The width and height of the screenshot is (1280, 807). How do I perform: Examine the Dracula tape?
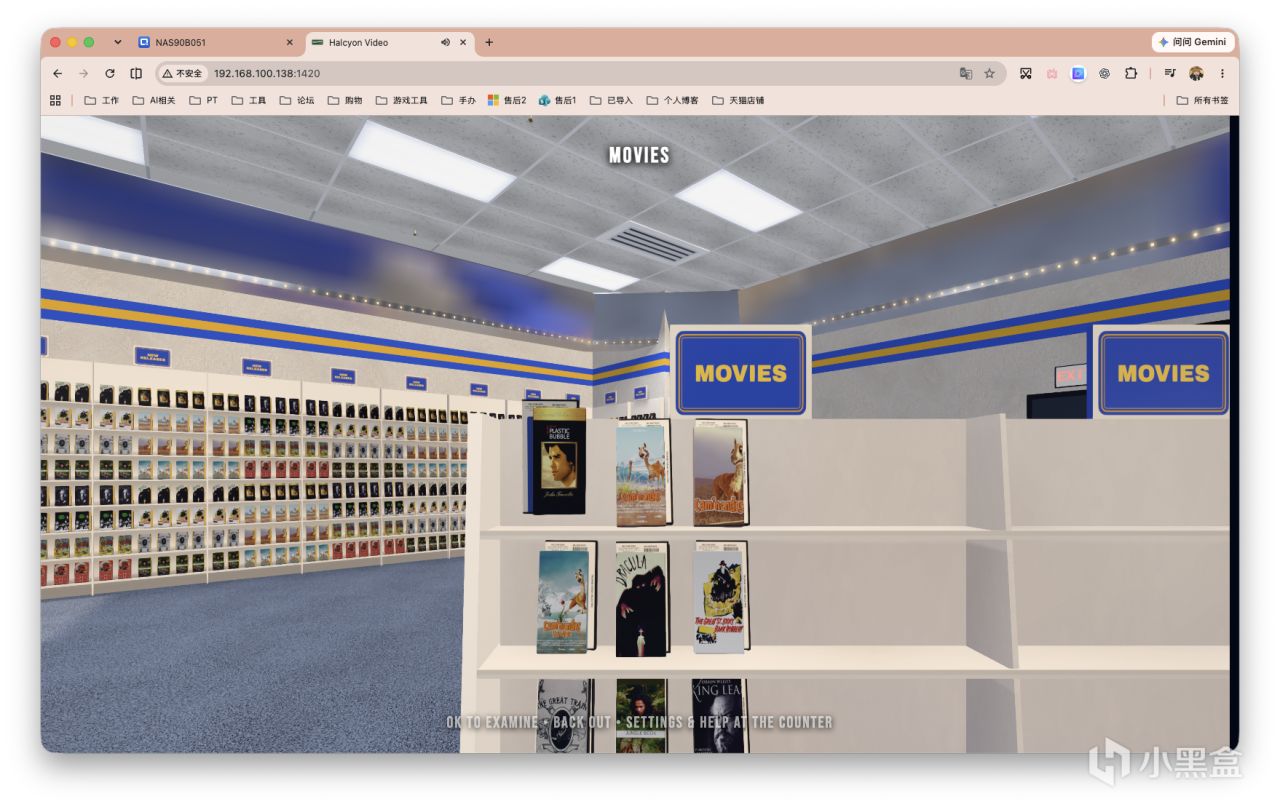(641, 600)
